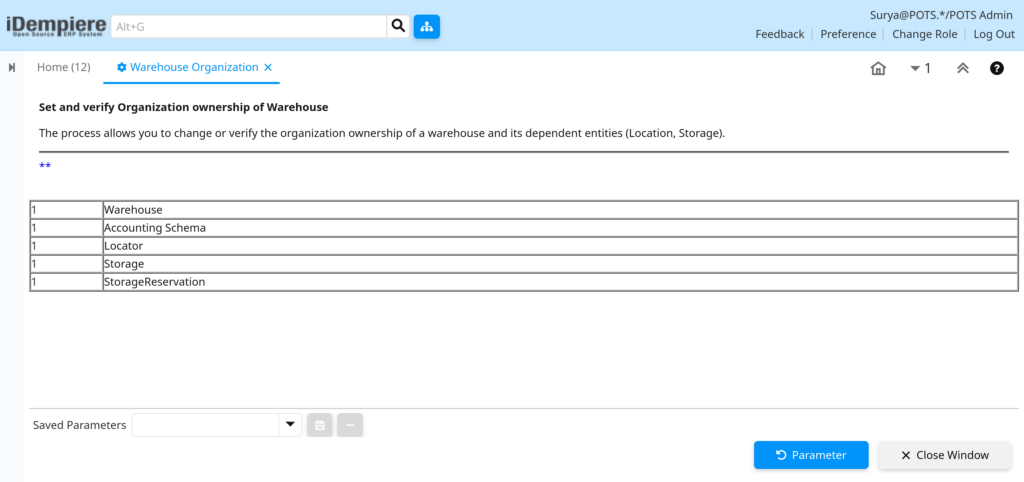Open the menu tree icon button
Screen dimensions: 1024x482
point(426,27)
